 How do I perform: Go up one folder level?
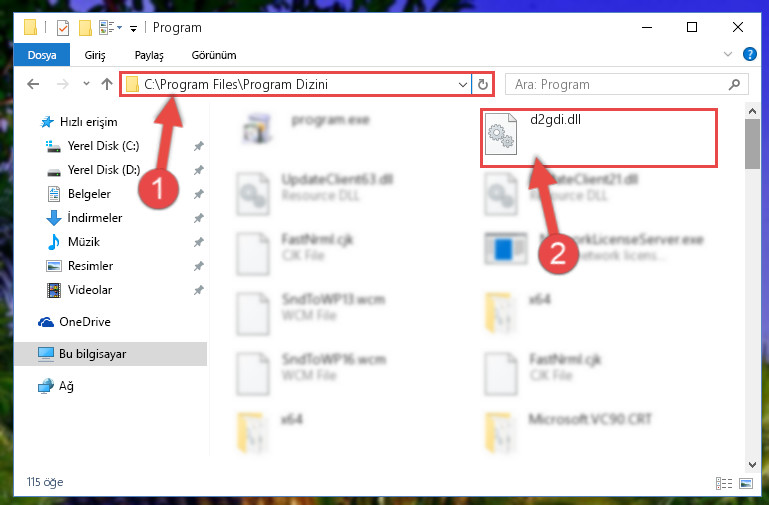(107, 84)
